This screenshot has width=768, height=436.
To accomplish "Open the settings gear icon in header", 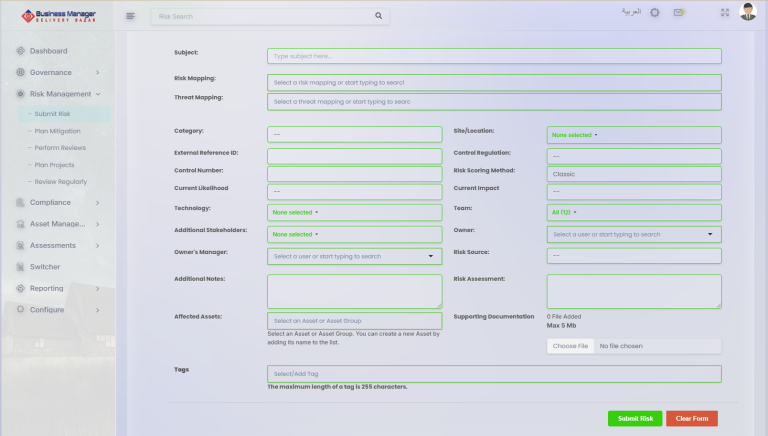I will (x=655, y=13).
